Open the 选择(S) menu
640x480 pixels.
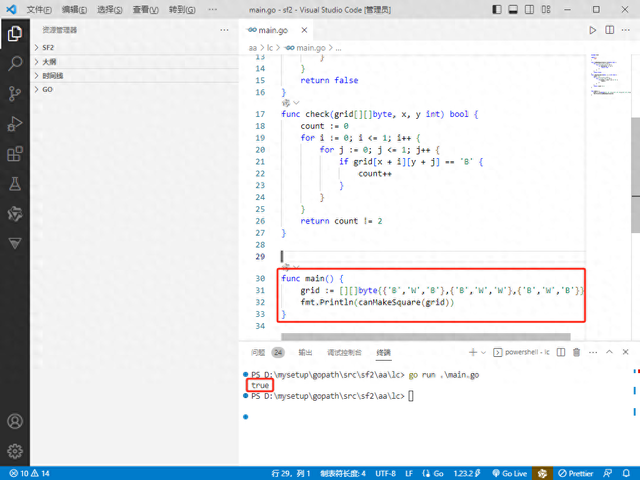point(109,10)
